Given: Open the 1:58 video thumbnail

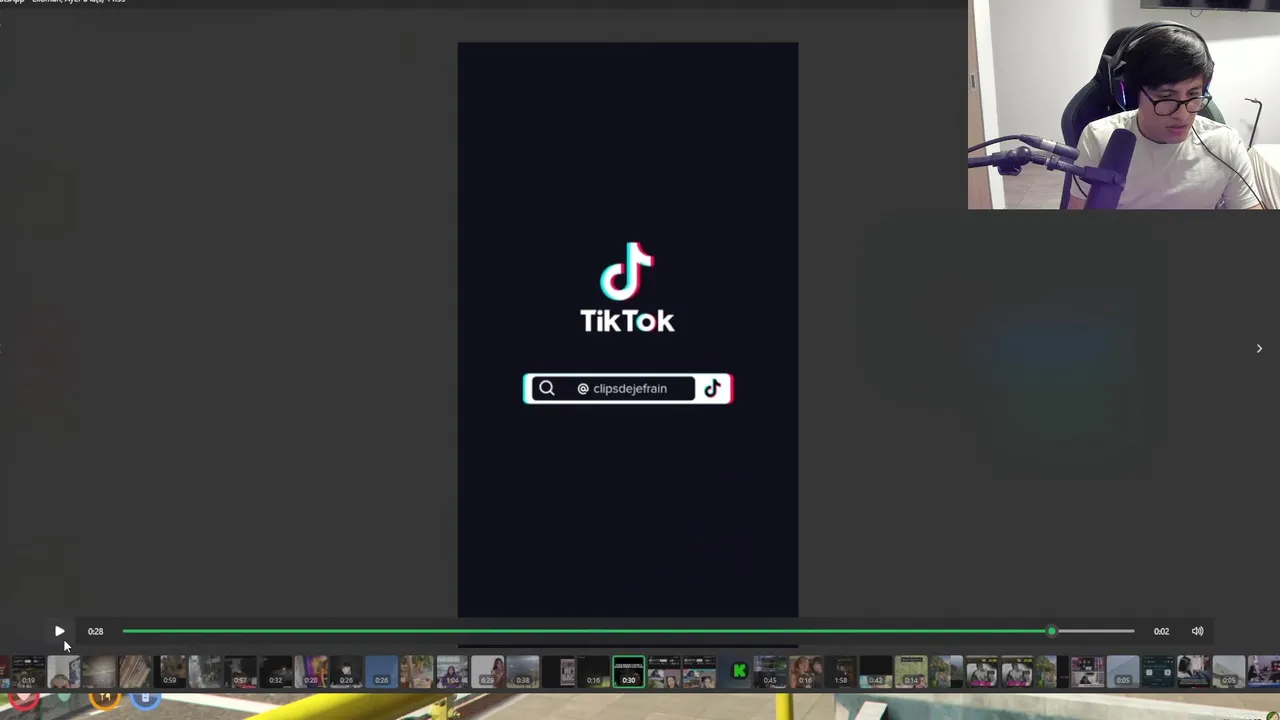Looking at the screenshot, I should click(x=841, y=672).
